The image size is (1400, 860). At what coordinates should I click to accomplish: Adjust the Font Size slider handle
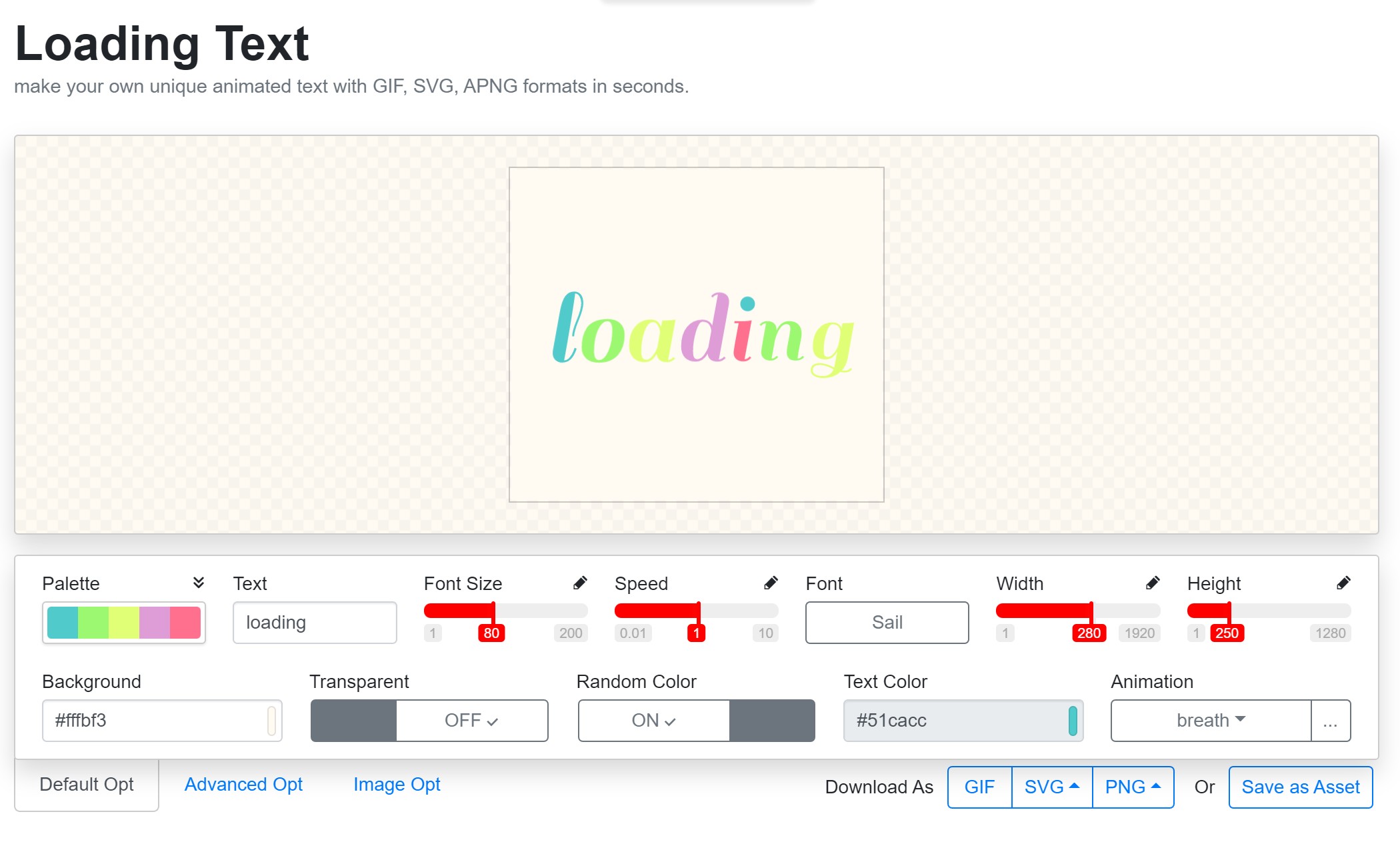click(493, 611)
